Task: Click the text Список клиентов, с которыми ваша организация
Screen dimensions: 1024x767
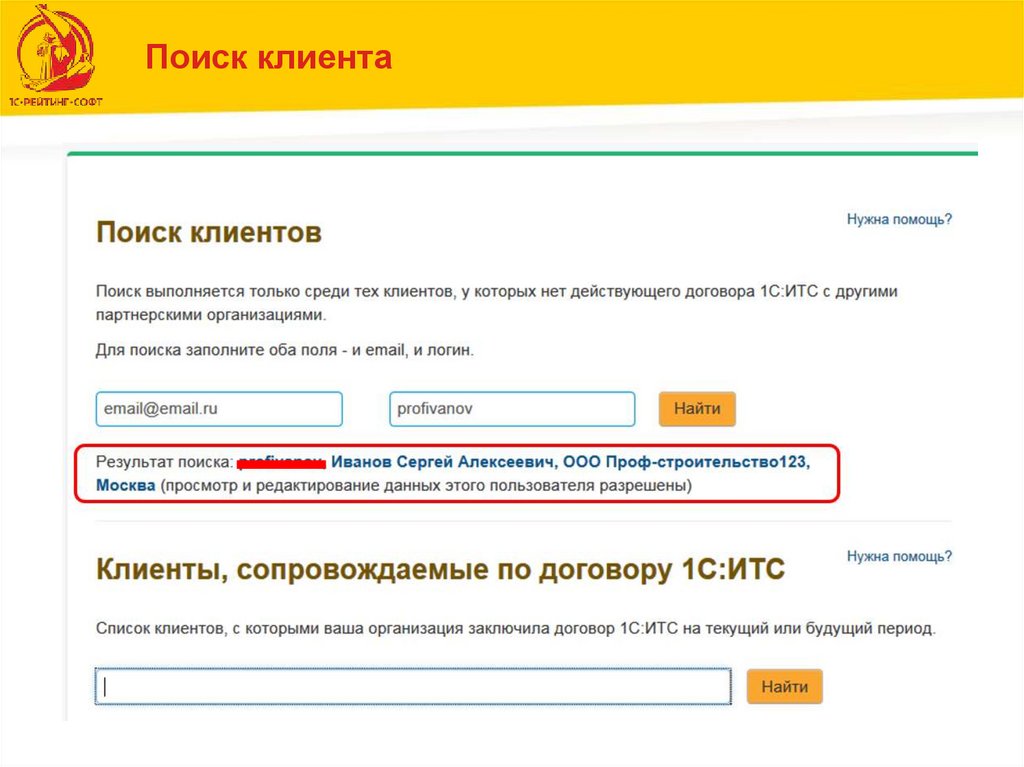Action: [515, 628]
